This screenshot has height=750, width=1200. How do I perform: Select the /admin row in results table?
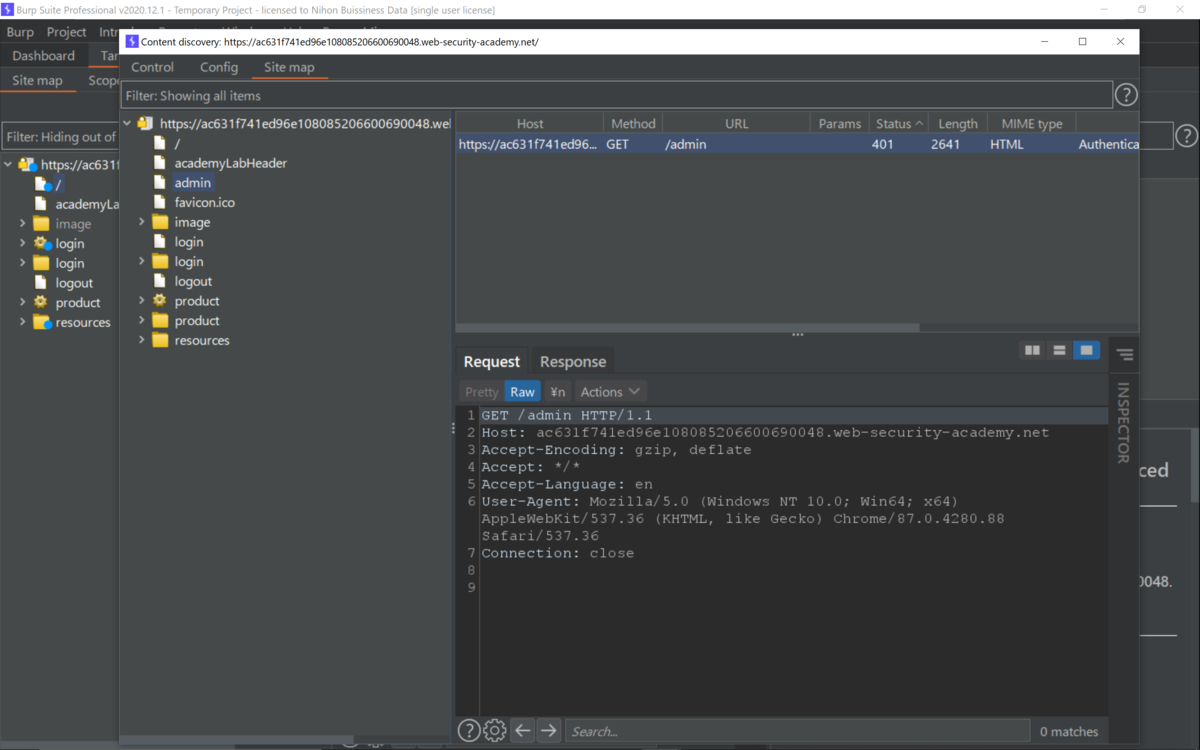pyautogui.click(x=797, y=144)
